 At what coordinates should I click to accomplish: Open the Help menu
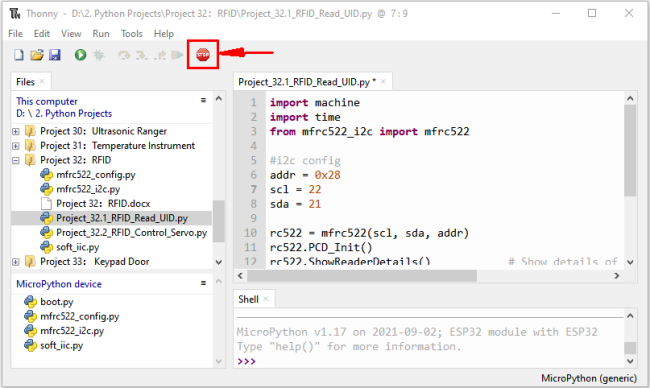point(164,34)
